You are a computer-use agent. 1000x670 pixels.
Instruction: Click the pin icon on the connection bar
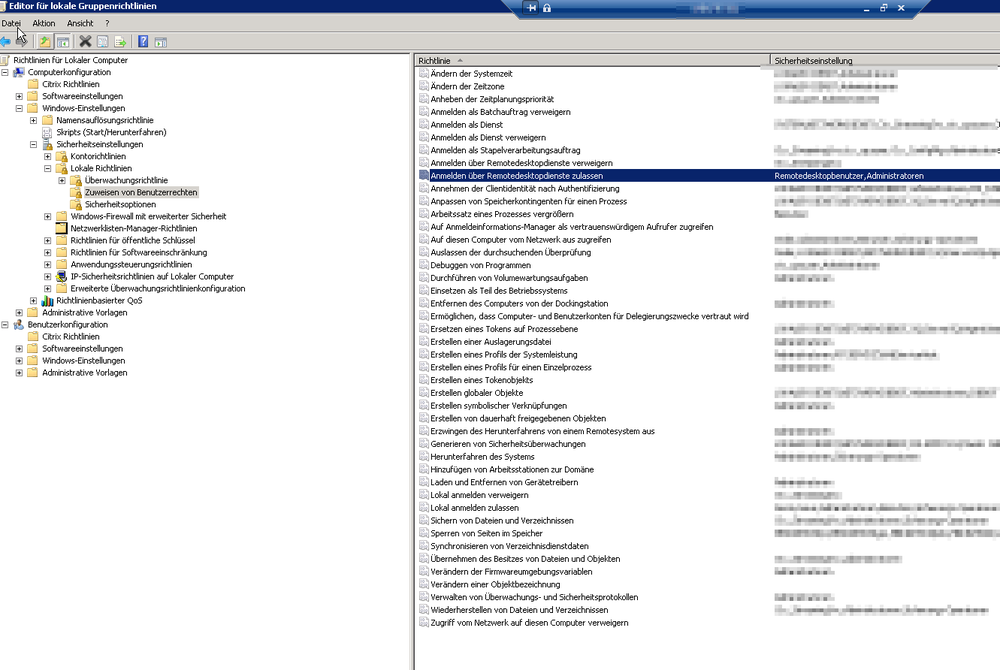coord(531,7)
